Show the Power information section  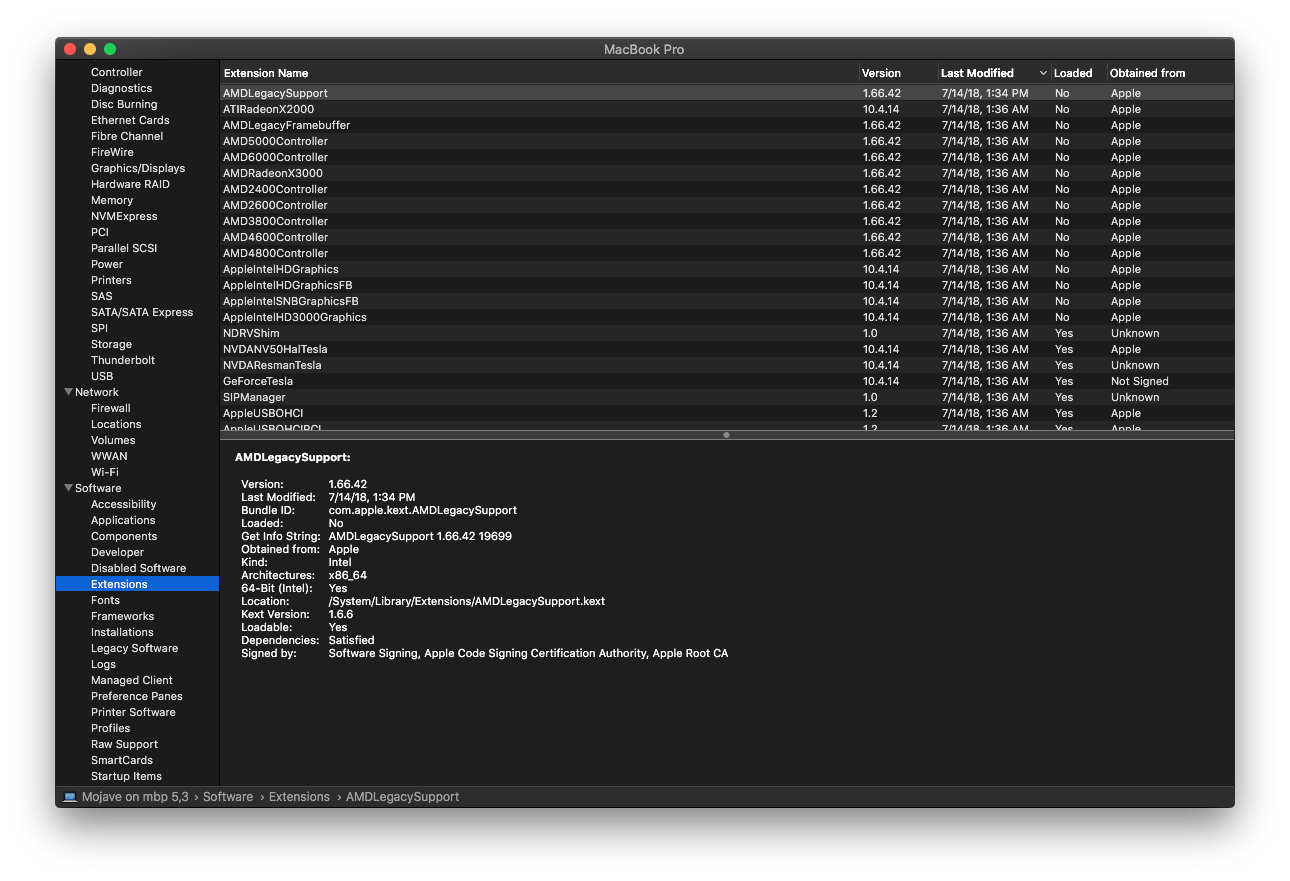tap(107, 264)
